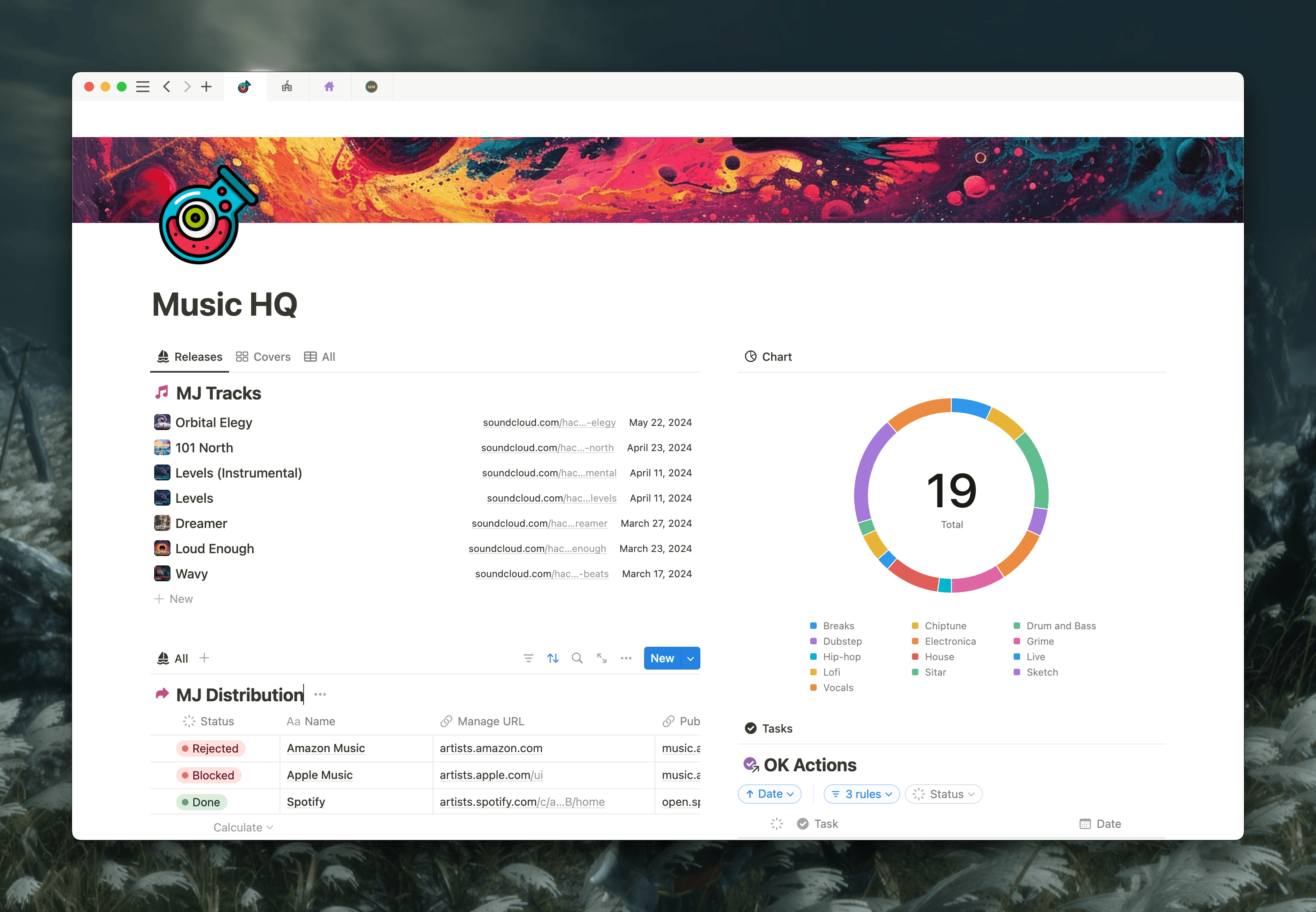Search the database via the magnifier icon
1316x912 pixels.
click(x=577, y=658)
